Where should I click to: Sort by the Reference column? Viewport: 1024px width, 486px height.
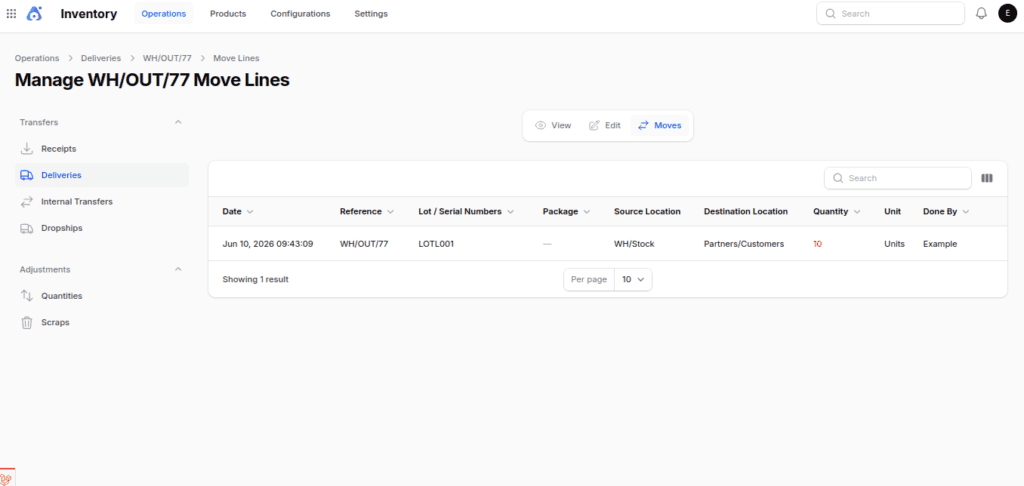tap(367, 212)
